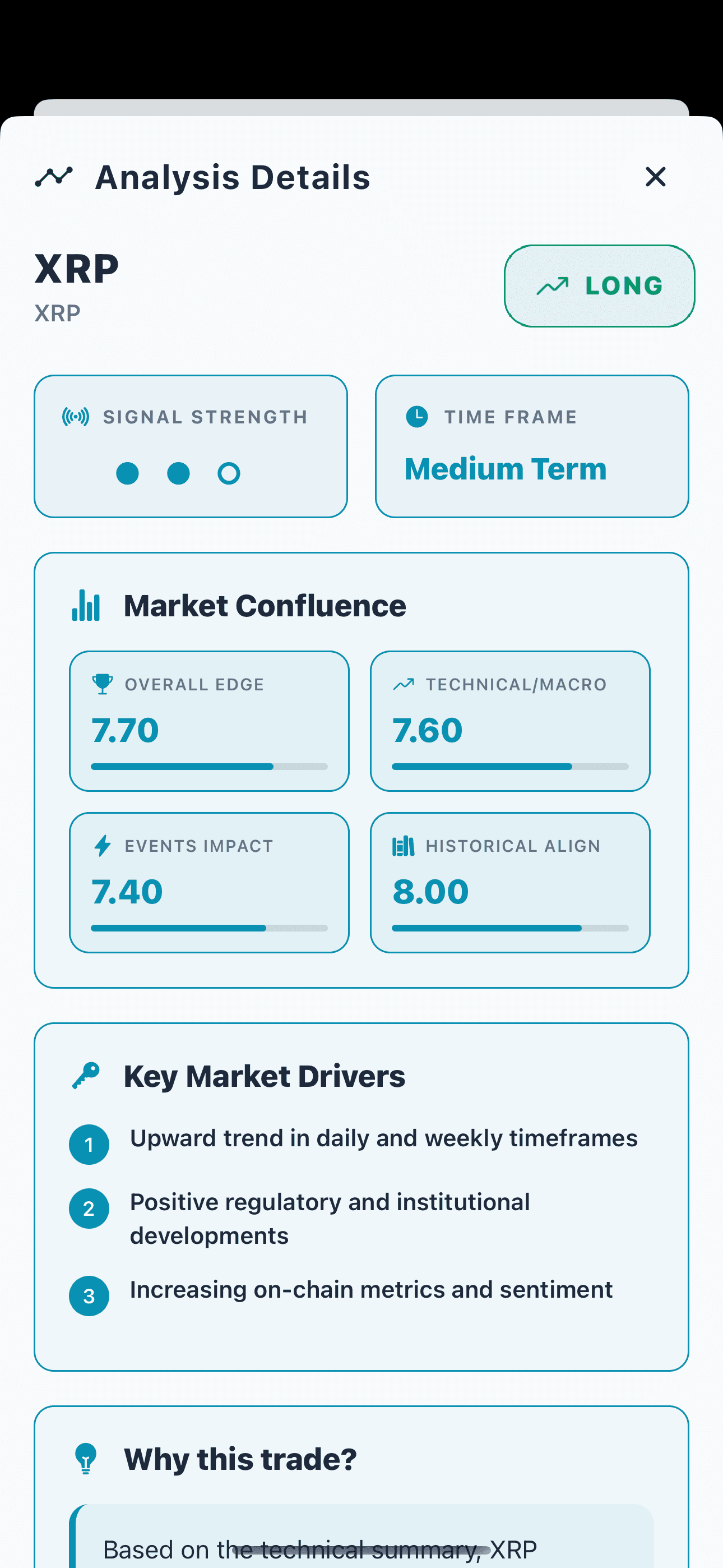Tap the LONG position badge

click(x=600, y=286)
